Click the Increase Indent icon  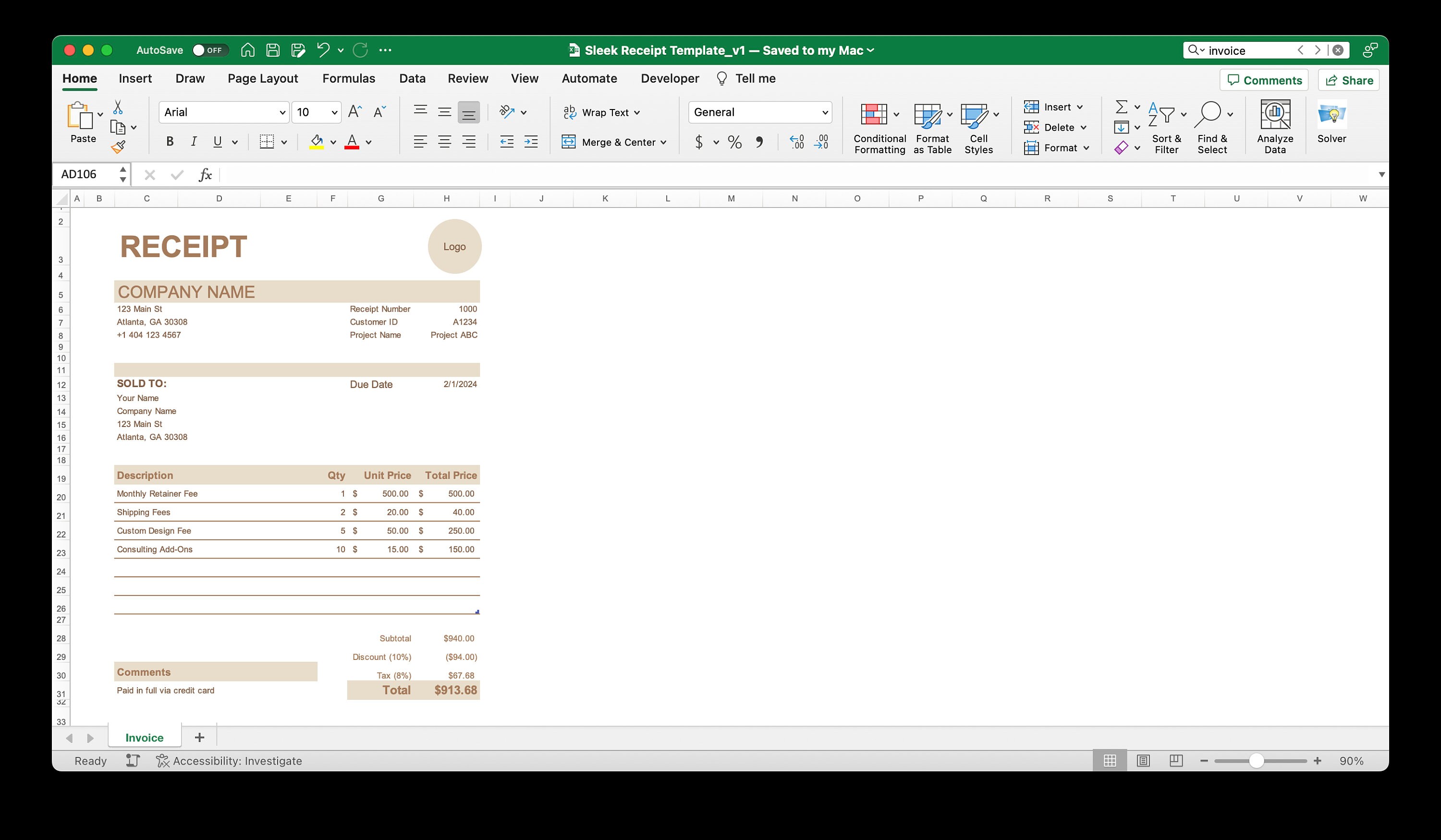(x=531, y=142)
